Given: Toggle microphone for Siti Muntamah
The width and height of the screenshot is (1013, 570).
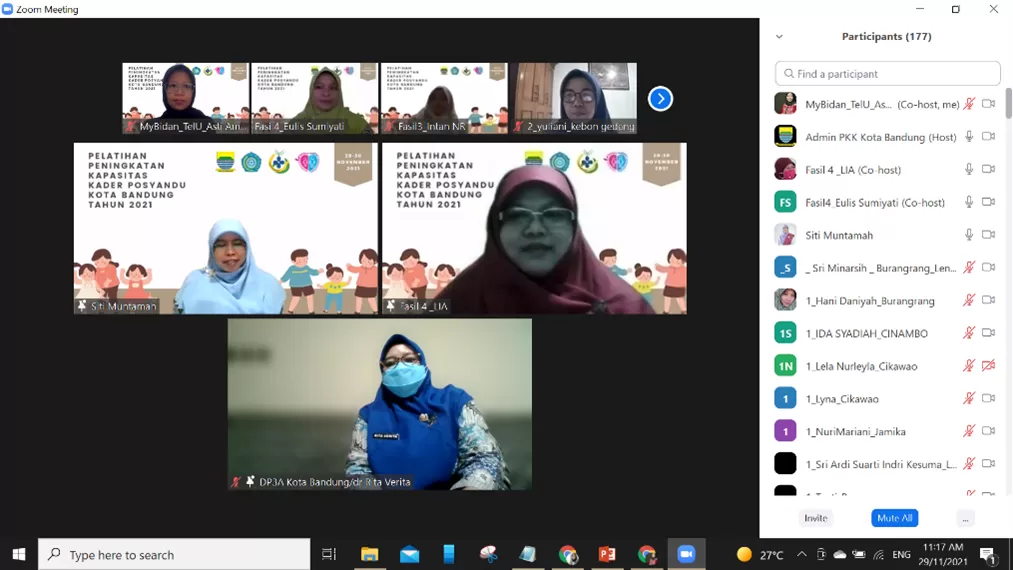Looking at the screenshot, I should [968, 235].
